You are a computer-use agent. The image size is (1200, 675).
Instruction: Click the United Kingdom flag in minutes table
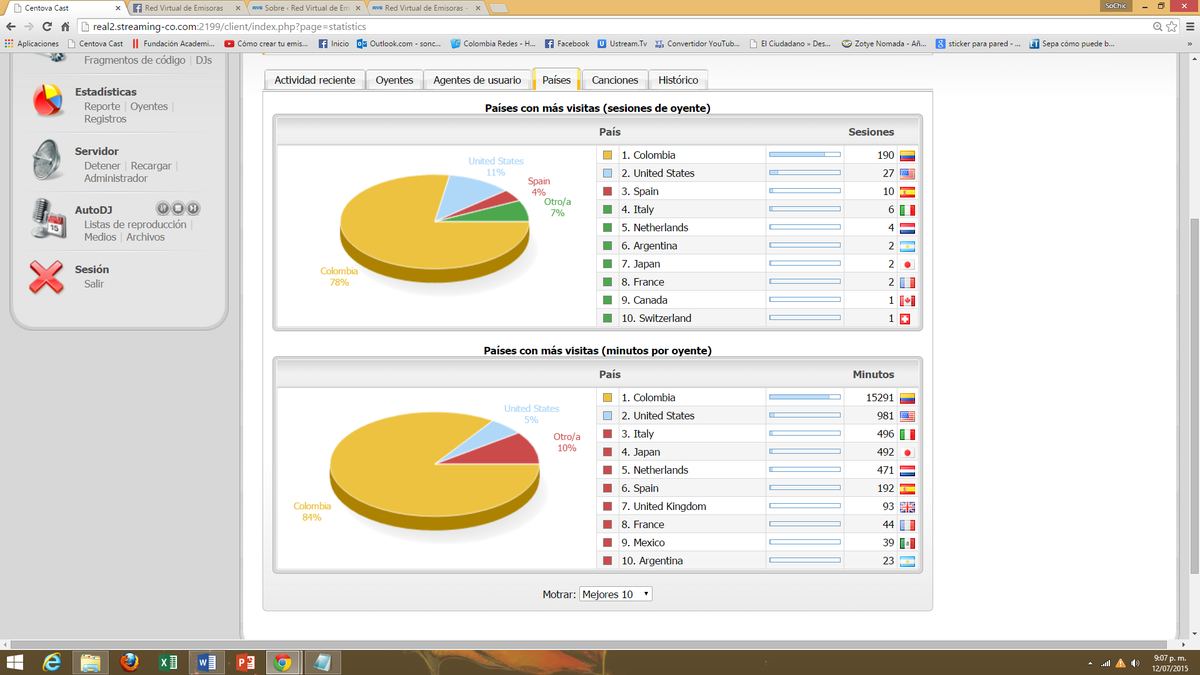(x=907, y=507)
